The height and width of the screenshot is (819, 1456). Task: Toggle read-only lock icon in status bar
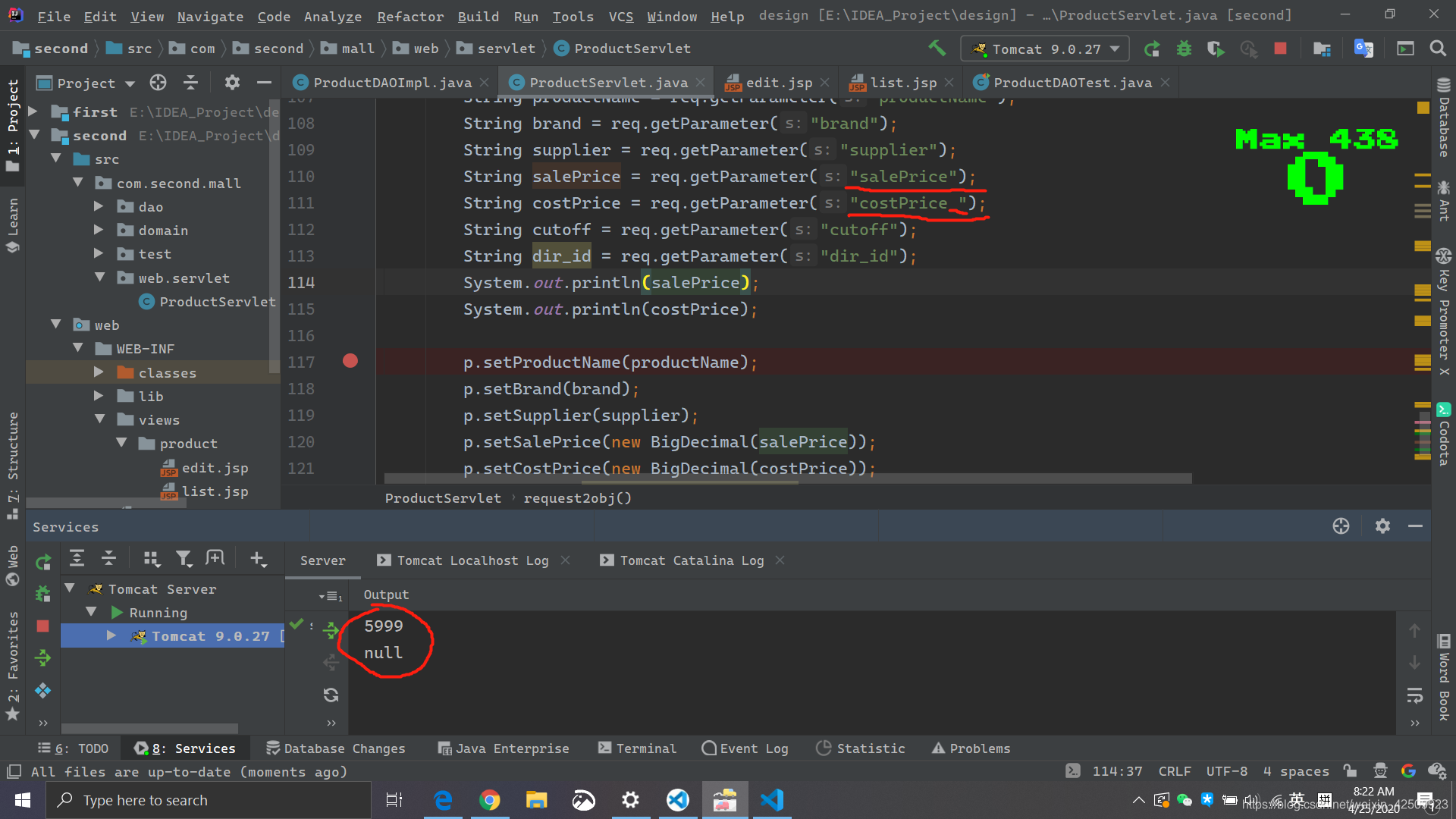(1350, 771)
